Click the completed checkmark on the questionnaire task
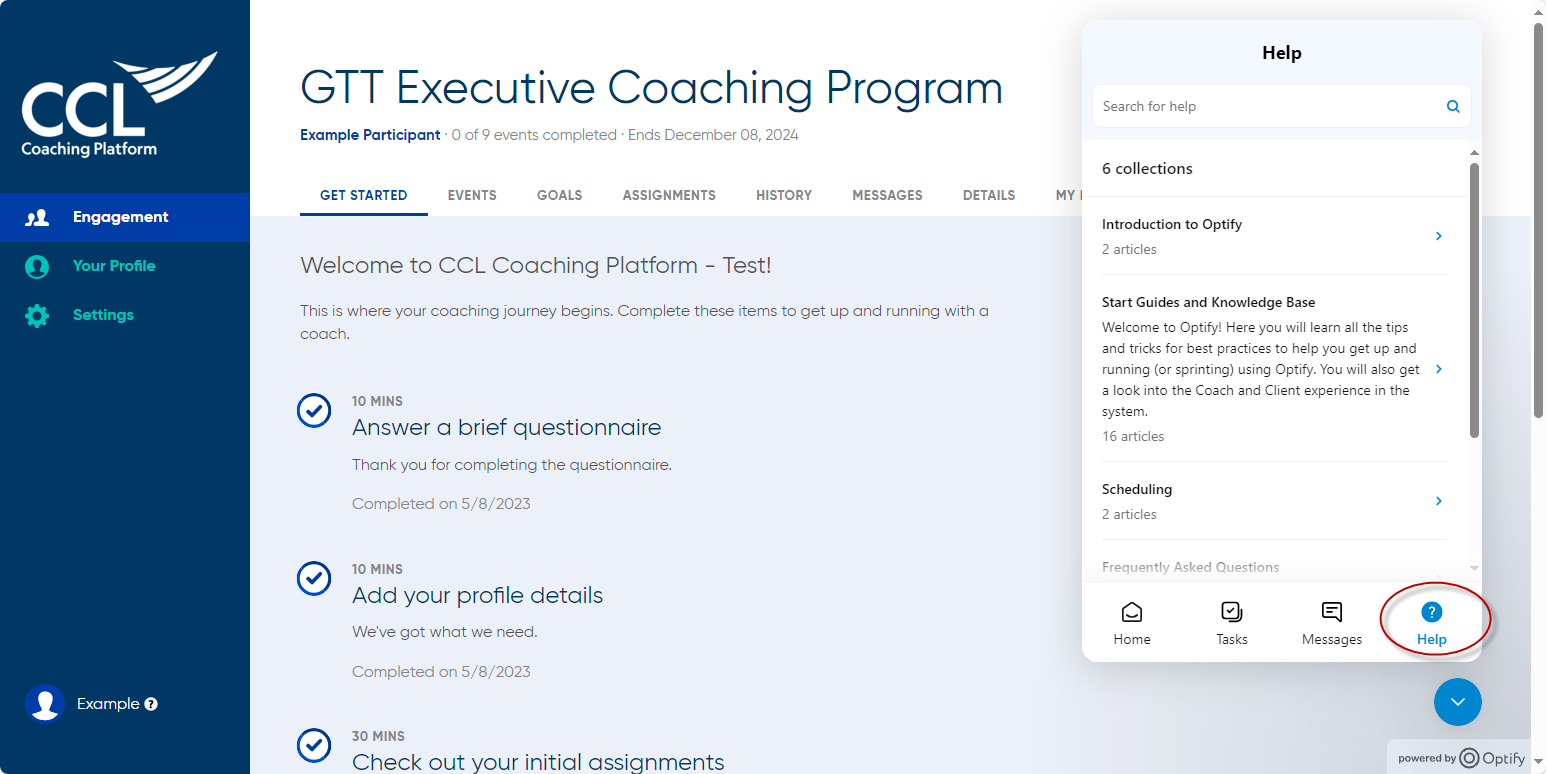This screenshot has height=774, width=1546. pyautogui.click(x=314, y=410)
